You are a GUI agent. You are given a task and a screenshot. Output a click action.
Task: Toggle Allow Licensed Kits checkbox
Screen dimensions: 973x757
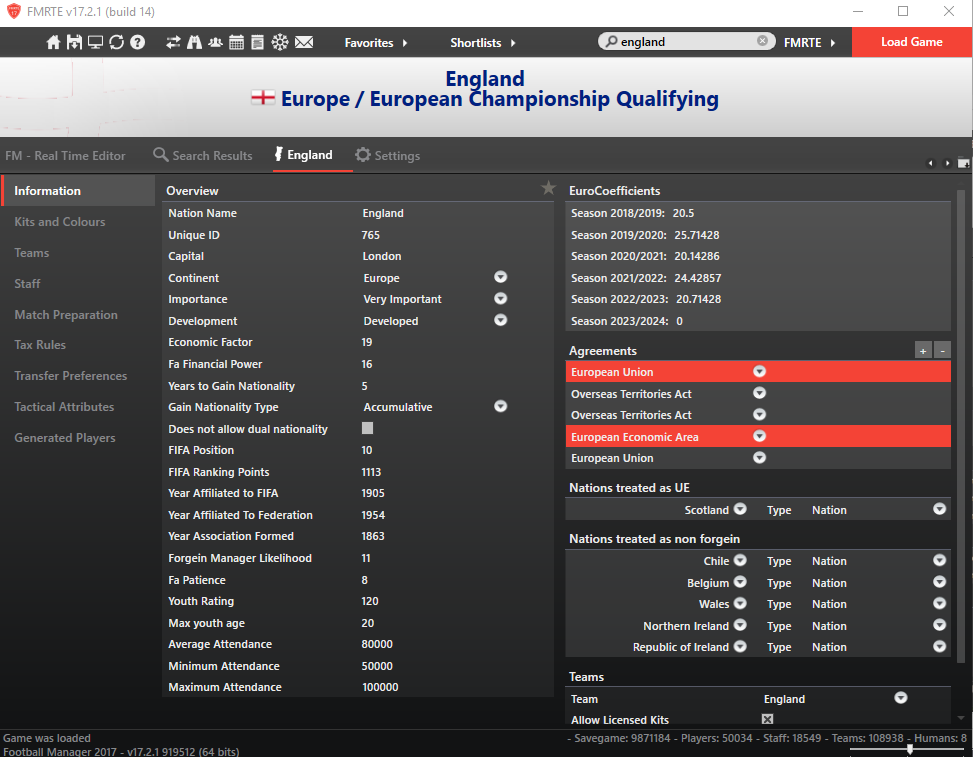point(768,719)
